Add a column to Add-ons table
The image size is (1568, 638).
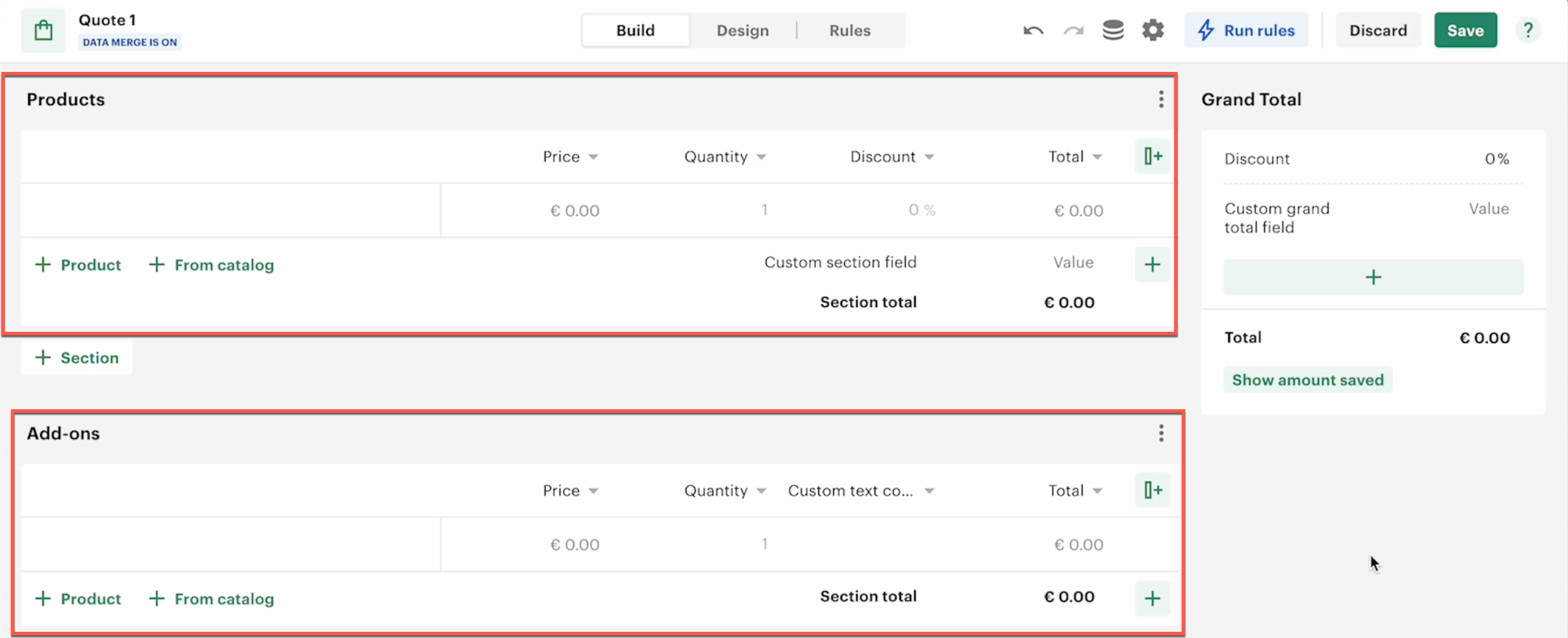click(1152, 490)
